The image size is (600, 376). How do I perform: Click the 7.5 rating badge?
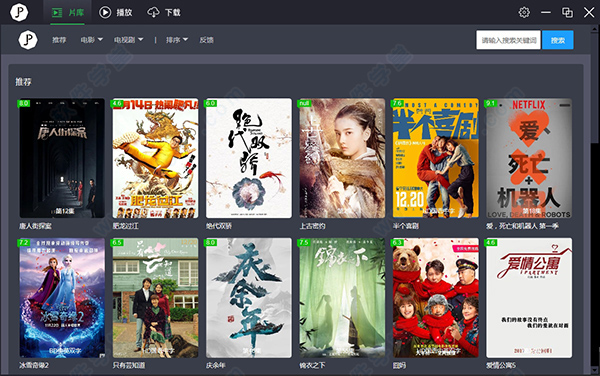304,243
